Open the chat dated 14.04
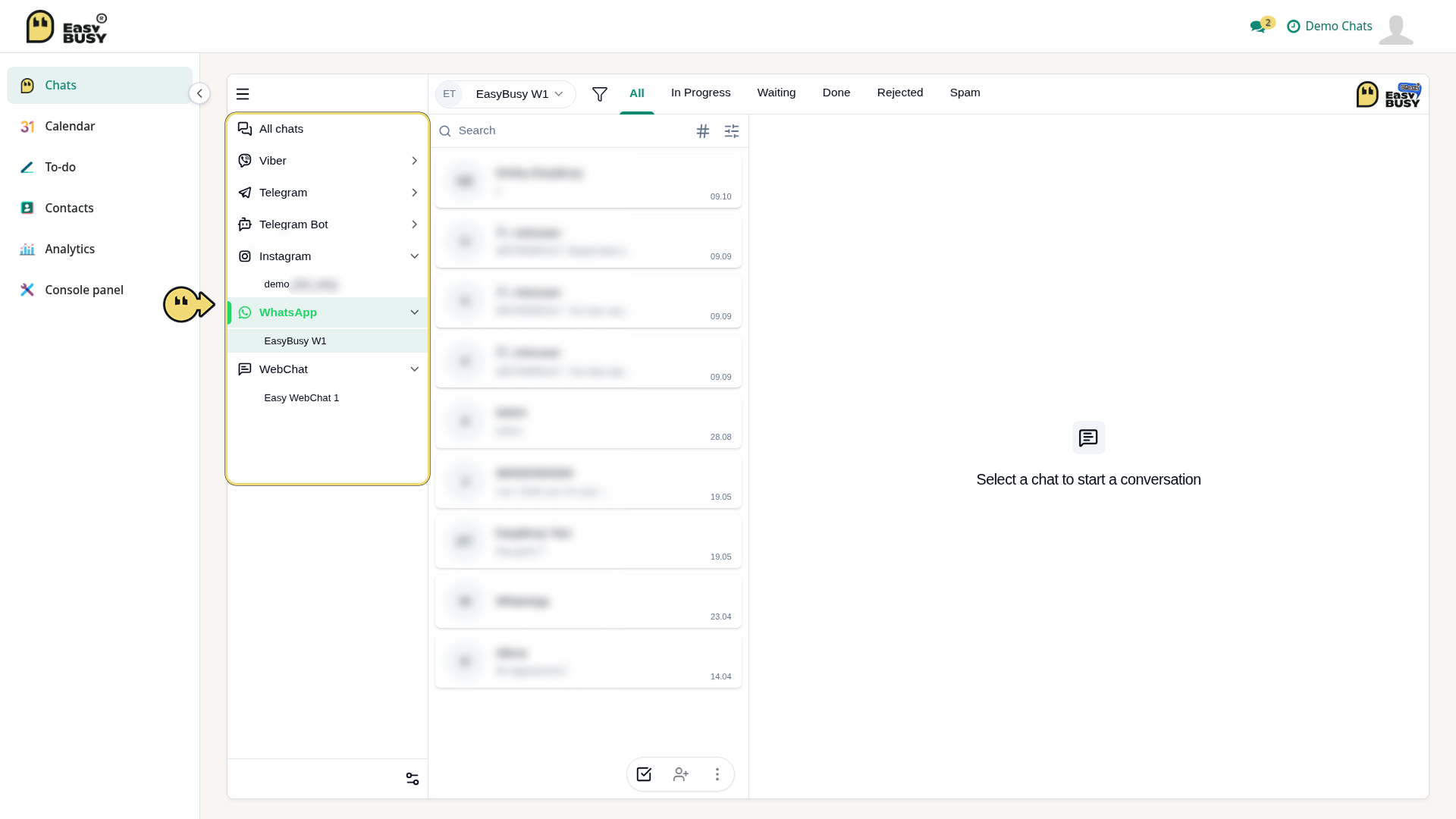This screenshot has height=819, width=1456. pos(588,661)
